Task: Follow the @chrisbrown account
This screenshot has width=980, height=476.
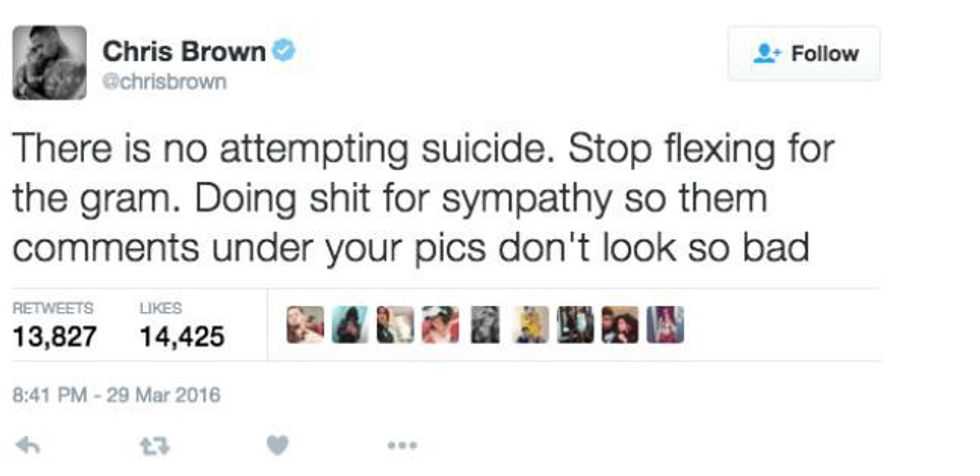Action: (x=804, y=54)
